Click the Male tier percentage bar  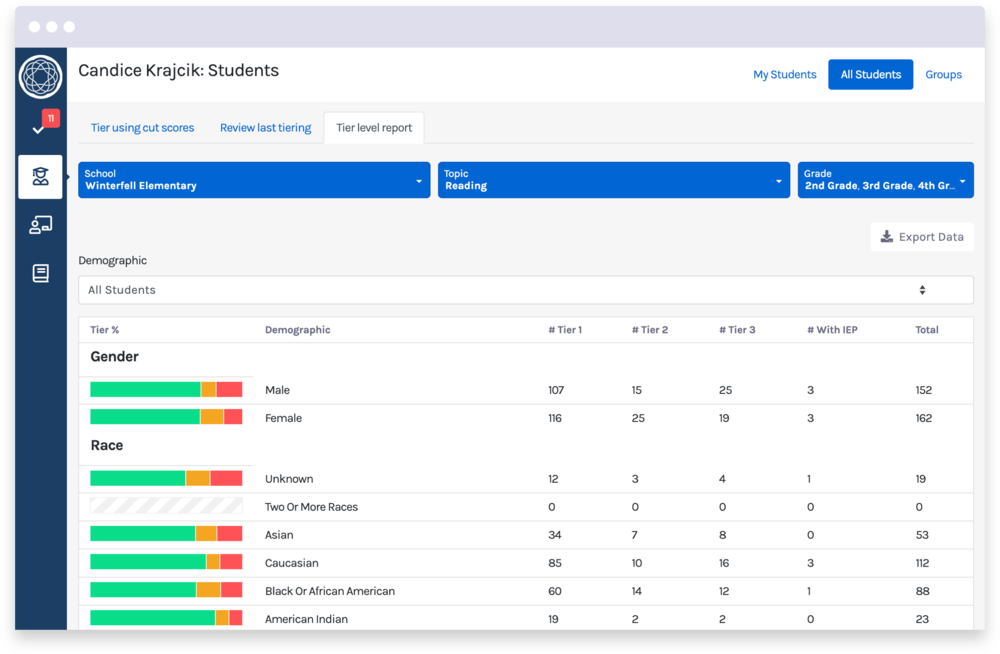pyautogui.click(x=166, y=390)
